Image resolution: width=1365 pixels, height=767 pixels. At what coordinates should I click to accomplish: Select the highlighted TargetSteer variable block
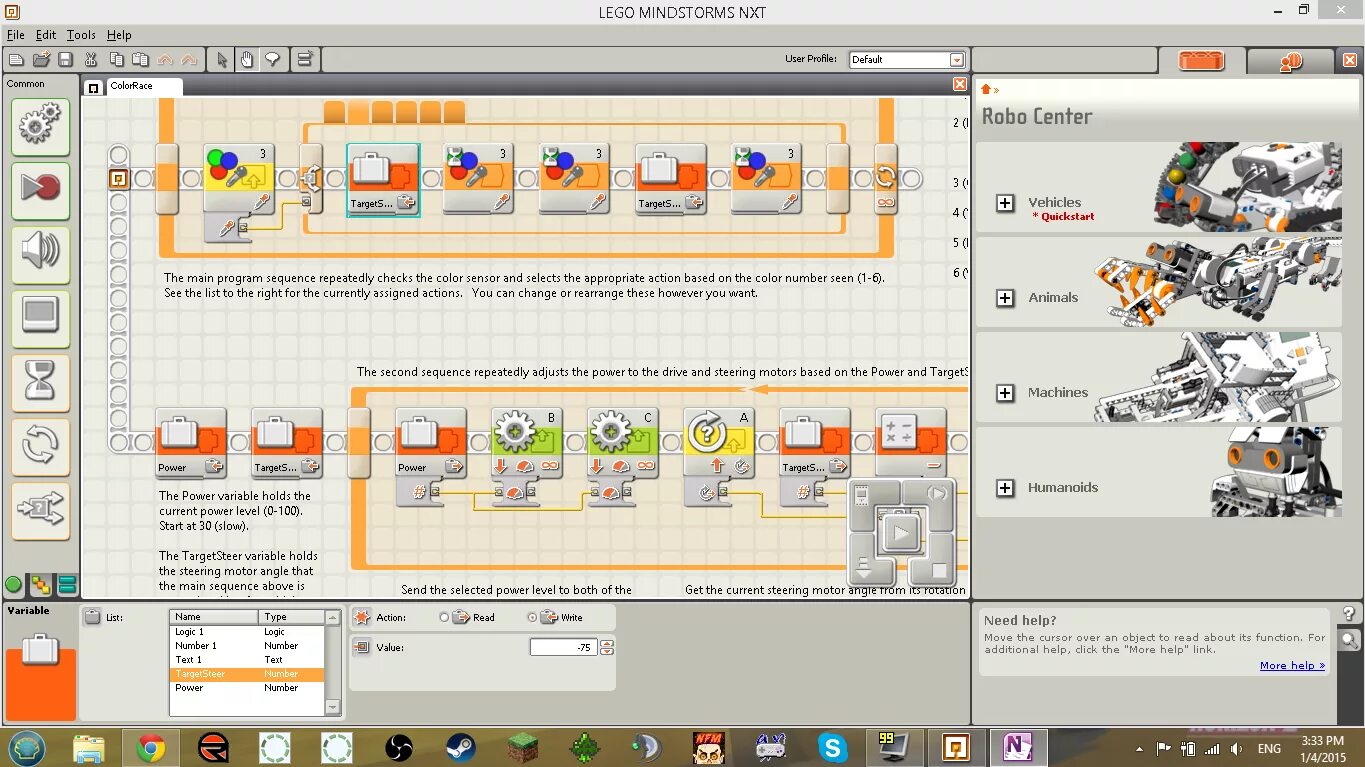pos(383,180)
